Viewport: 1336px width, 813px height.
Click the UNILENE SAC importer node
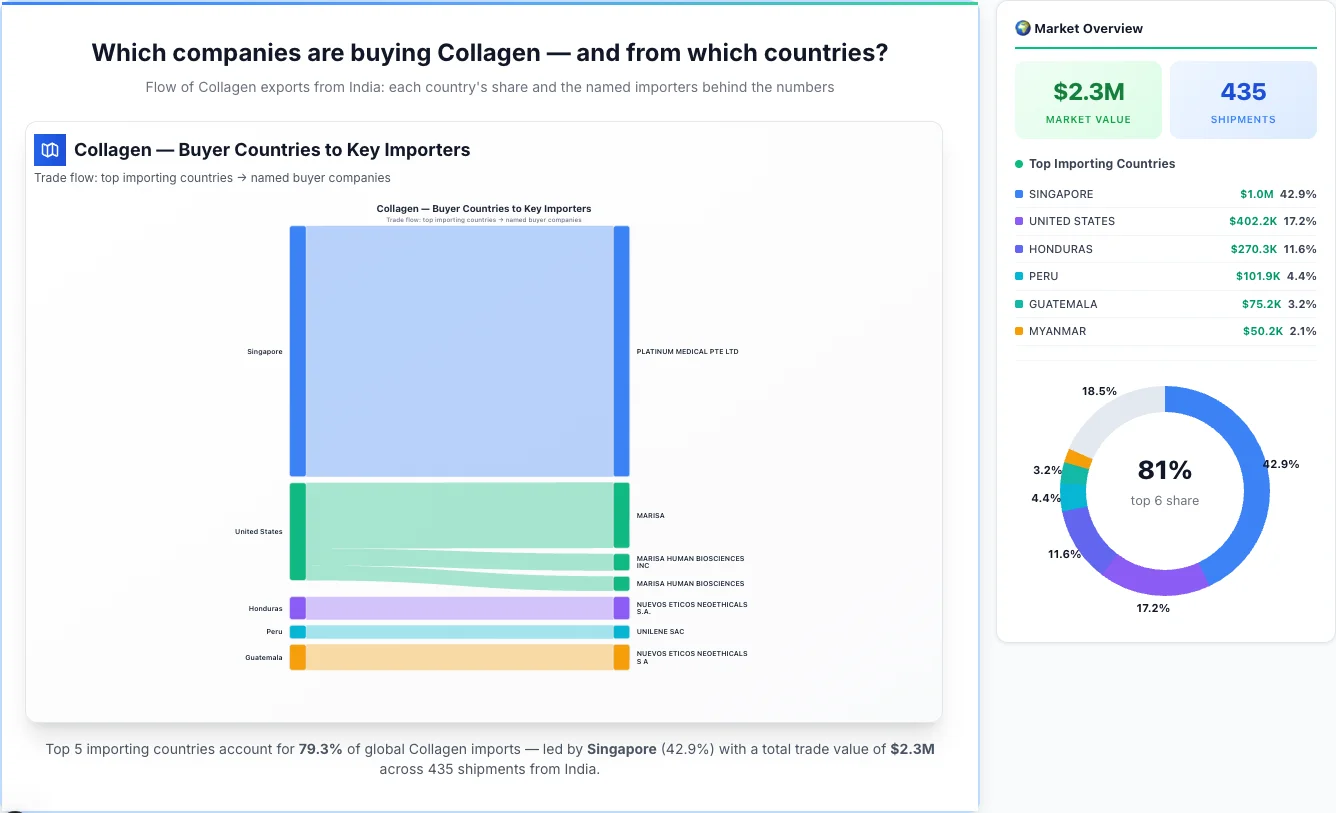[623, 631]
